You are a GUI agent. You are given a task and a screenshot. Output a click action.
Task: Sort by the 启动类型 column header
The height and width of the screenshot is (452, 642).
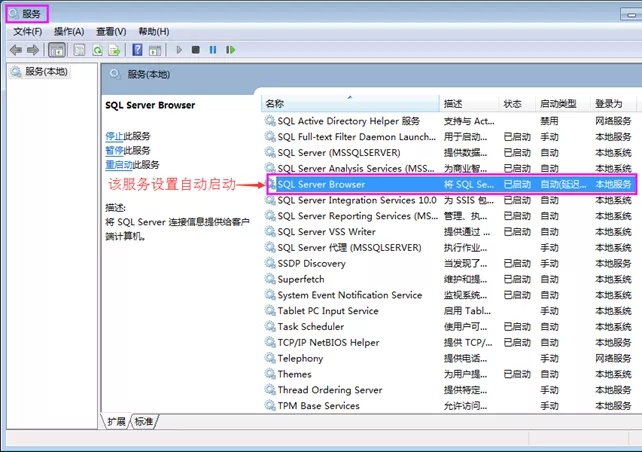click(x=560, y=104)
